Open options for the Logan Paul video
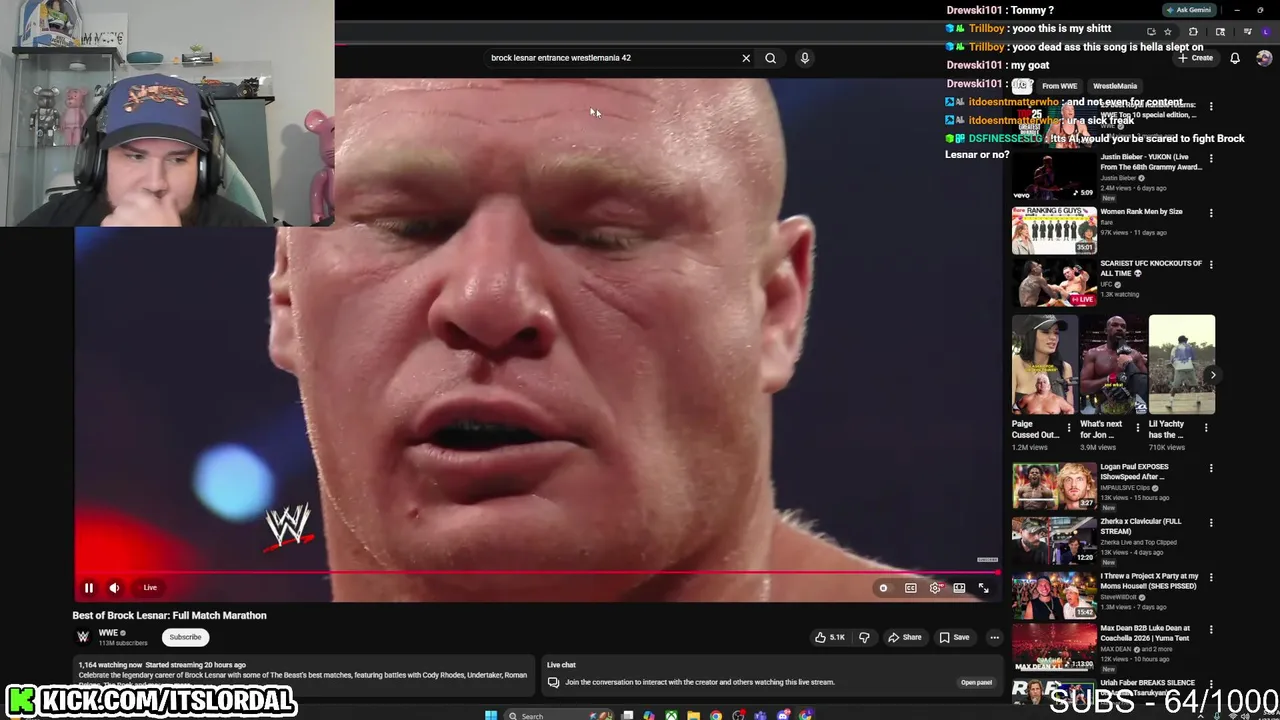The width and height of the screenshot is (1280, 720). pyautogui.click(x=1211, y=468)
